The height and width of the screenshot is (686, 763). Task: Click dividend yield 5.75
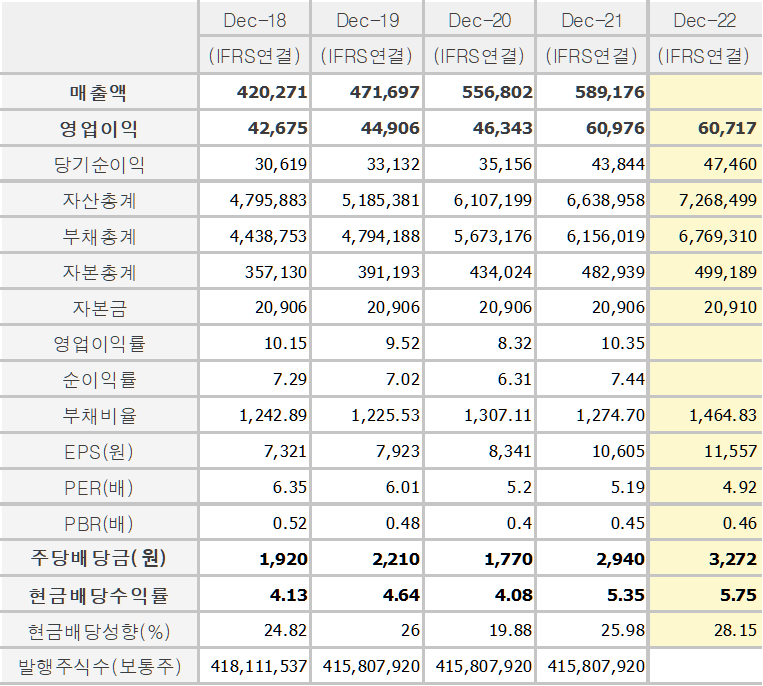[738, 596]
